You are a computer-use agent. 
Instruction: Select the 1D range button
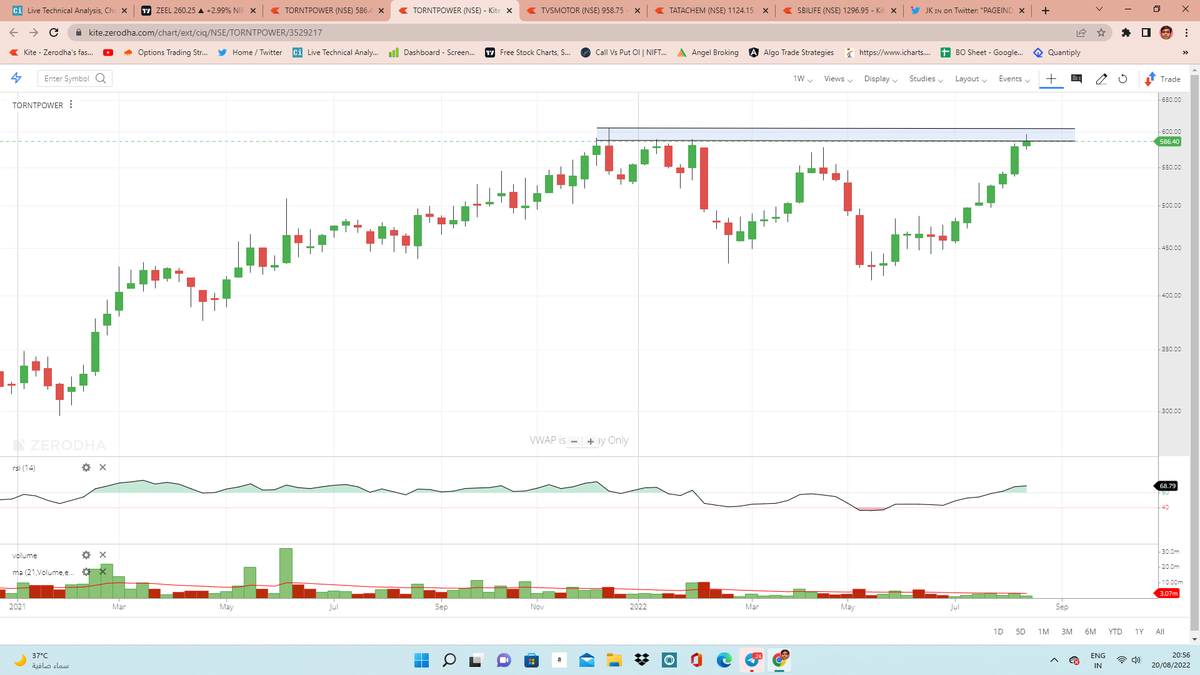tap(998, 631)
